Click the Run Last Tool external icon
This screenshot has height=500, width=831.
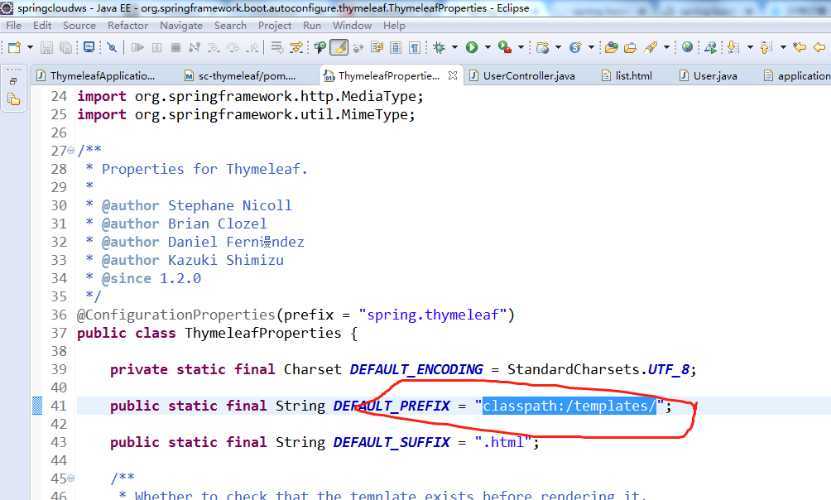pyautogui.click(x=505, y=48)
